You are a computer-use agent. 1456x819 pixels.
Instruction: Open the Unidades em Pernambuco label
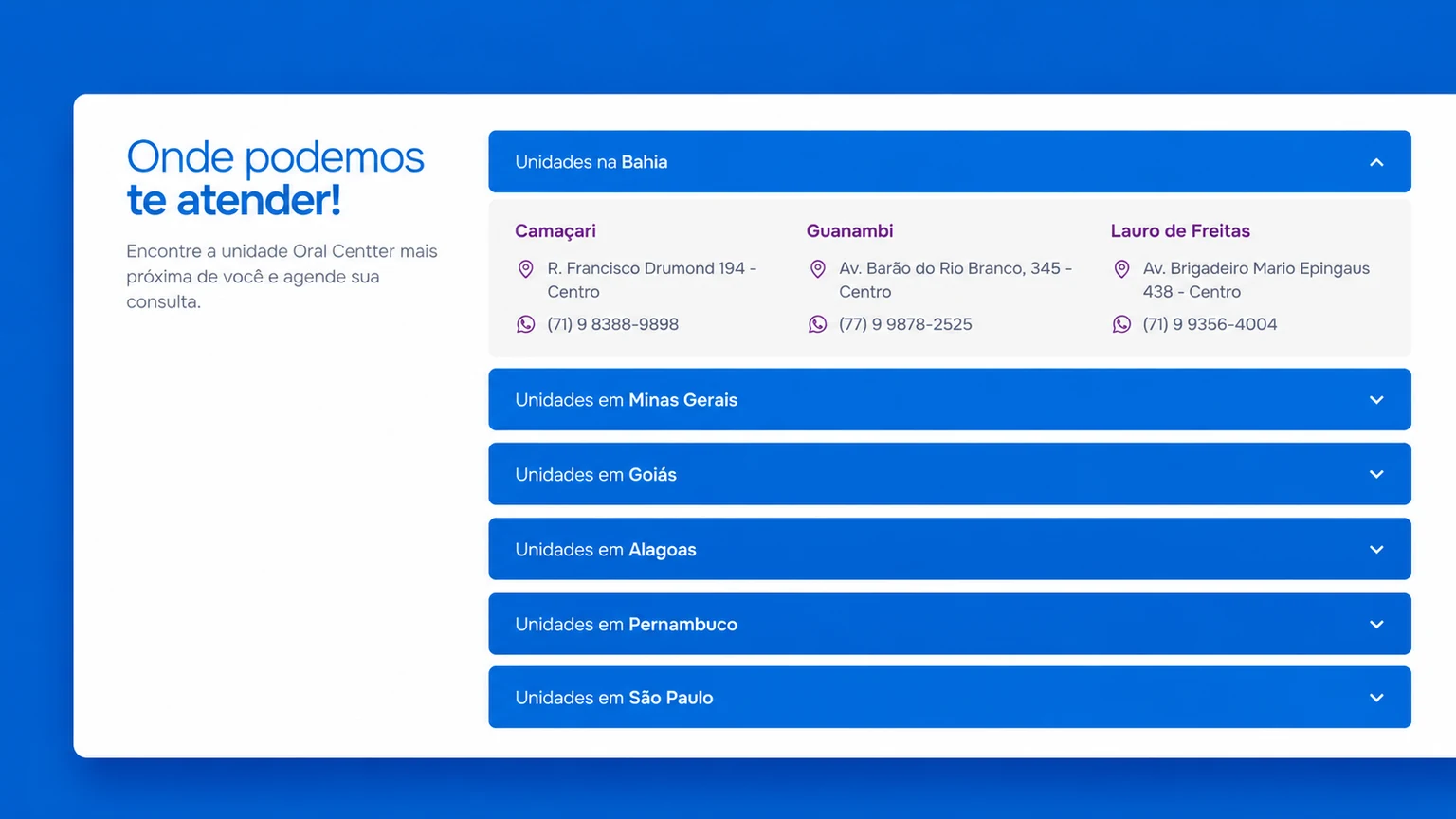click(x=627, y=625)
